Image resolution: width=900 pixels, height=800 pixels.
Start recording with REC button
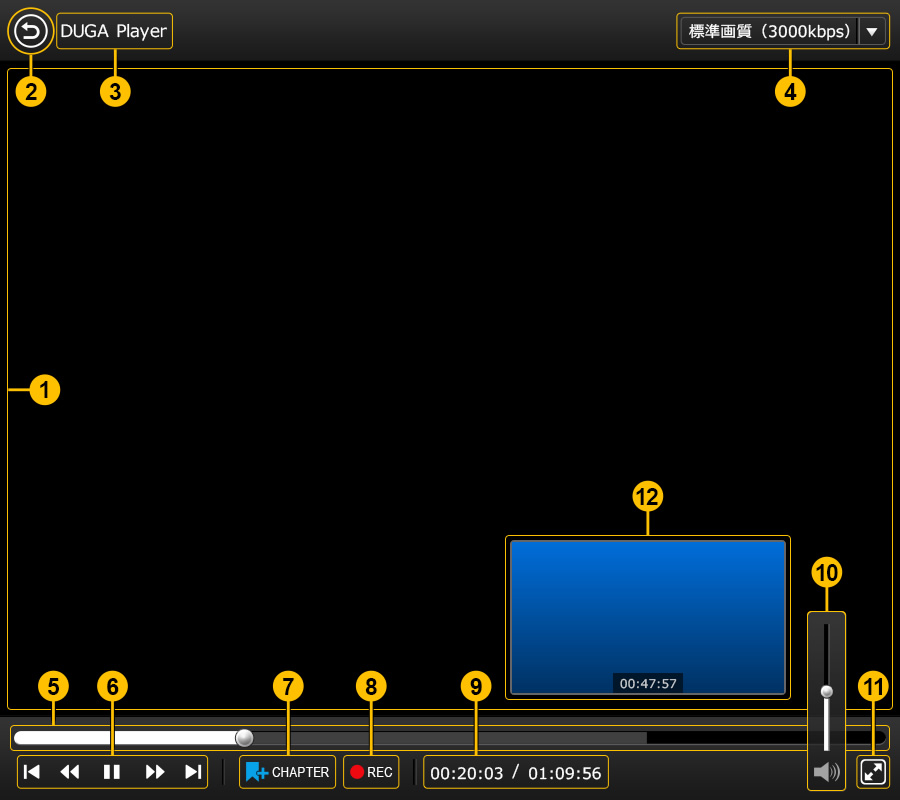[x=371, y=772]
